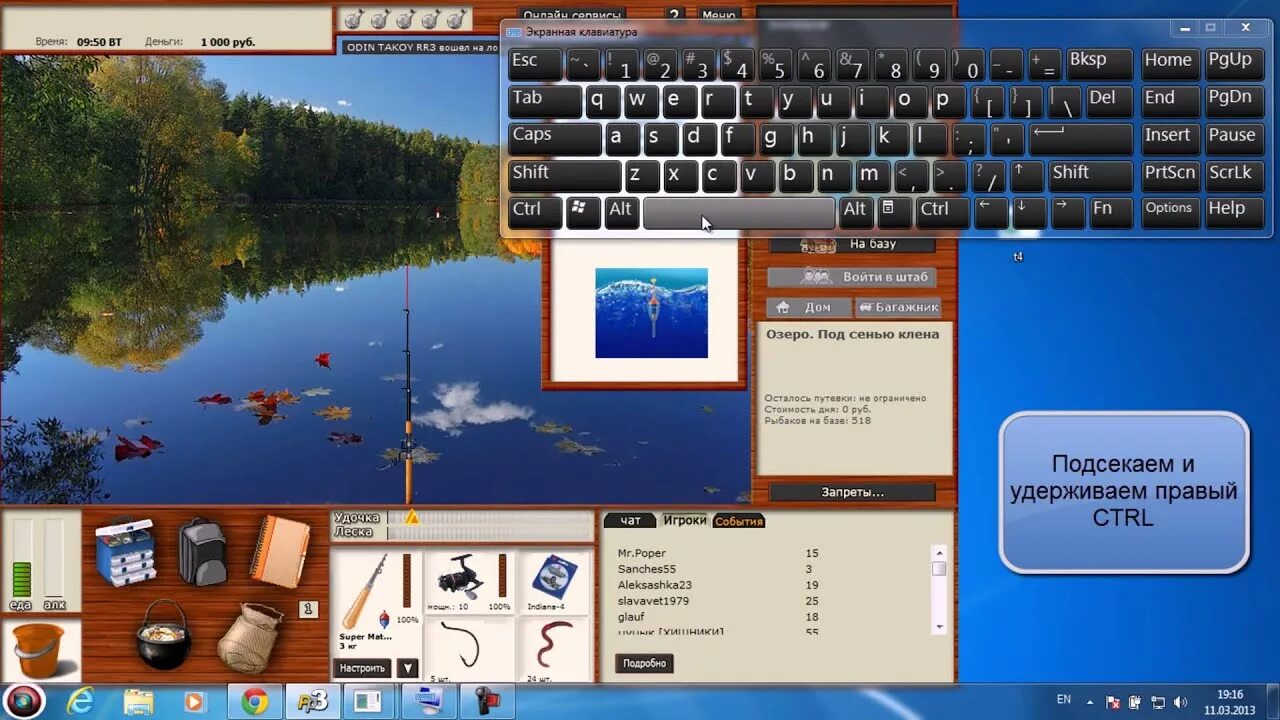Open the fish keepnet sack
This screenshot has height=720, width=1280.
pos(250,638)
